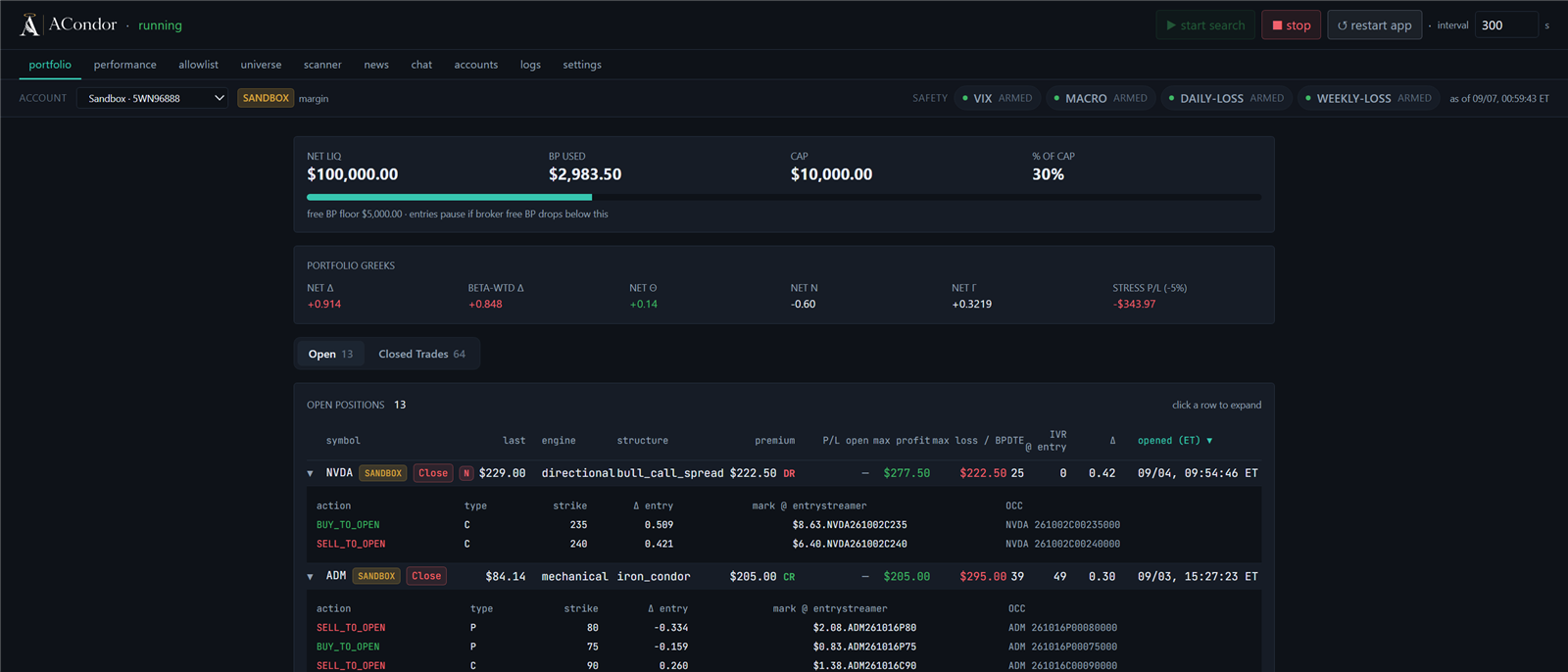The height and width of the screenshot is (672, 1568).
Task: Click the CAP $10,000.00 value
Action: [831, 174]
